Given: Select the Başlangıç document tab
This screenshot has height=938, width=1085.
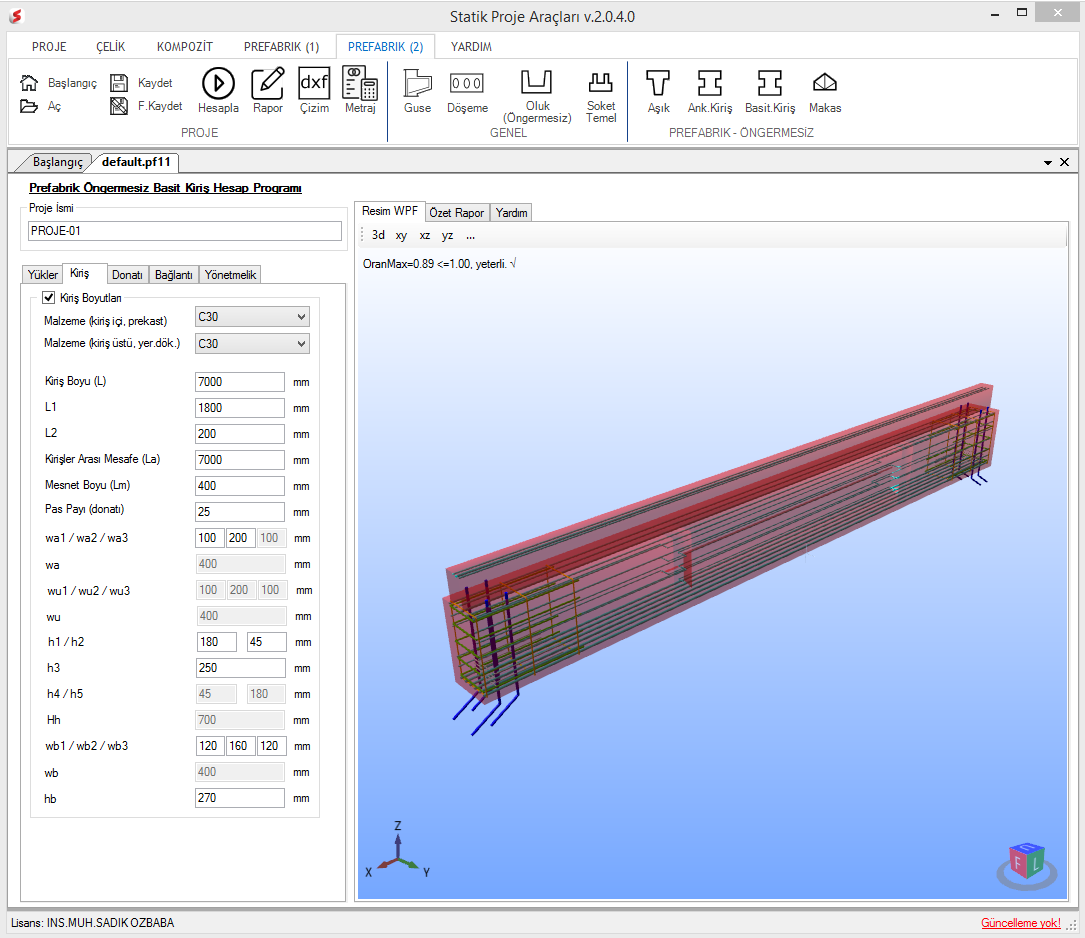Looking at the screenshot, I should pos(57,162).
